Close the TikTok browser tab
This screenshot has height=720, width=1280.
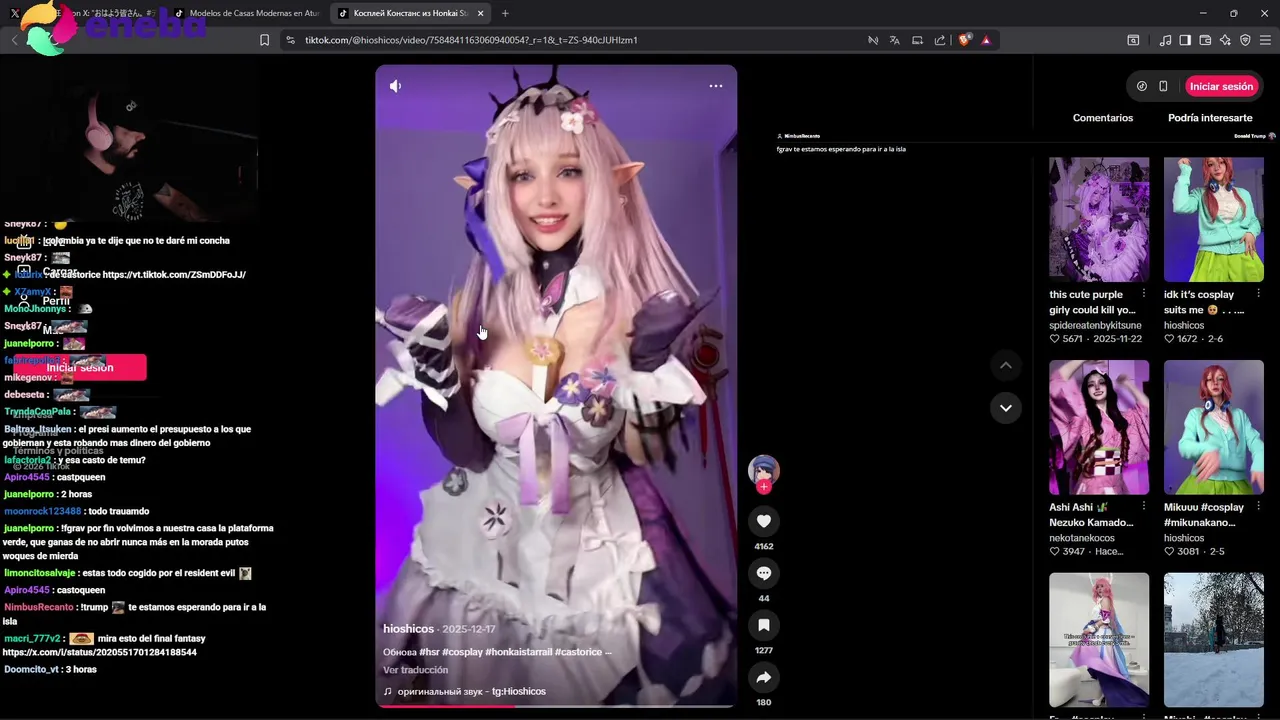coord(481,13)
